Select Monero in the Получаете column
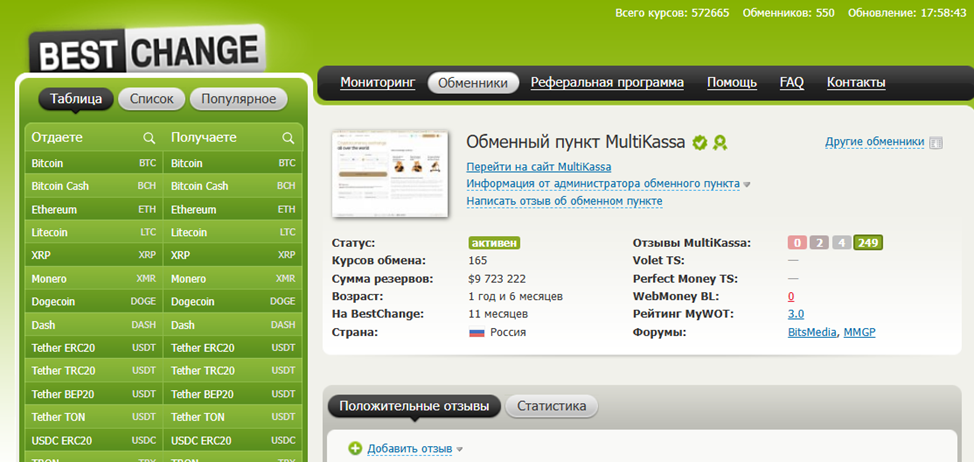This screenshot has height=462, width=974. (x=233, y=279)
